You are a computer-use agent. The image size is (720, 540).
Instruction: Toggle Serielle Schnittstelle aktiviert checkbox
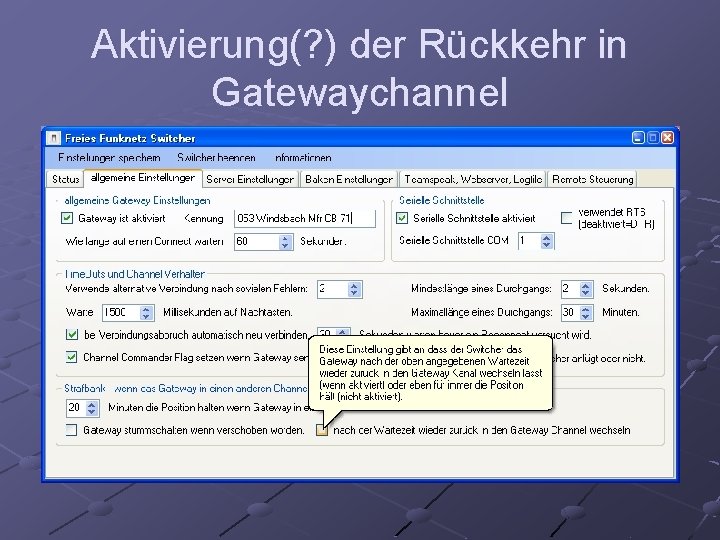click(x=402, y=218)
